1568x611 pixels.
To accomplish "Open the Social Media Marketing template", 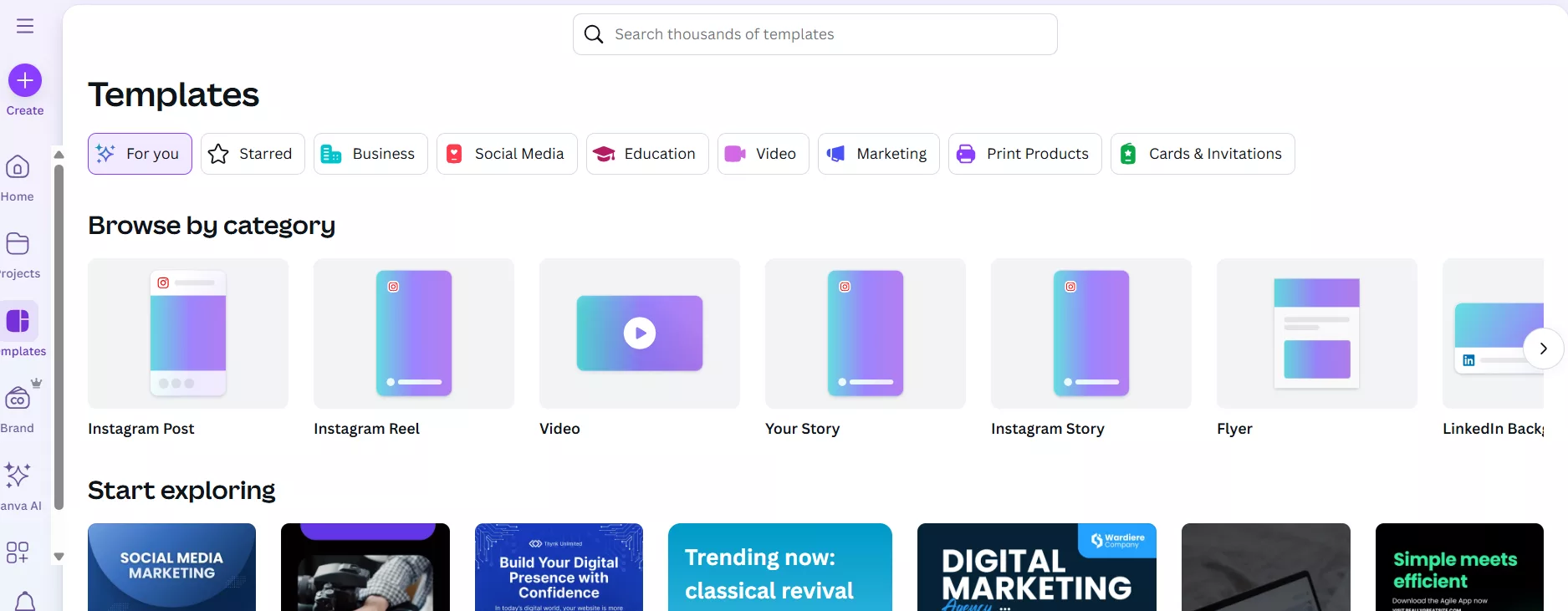I will point(171,568).
